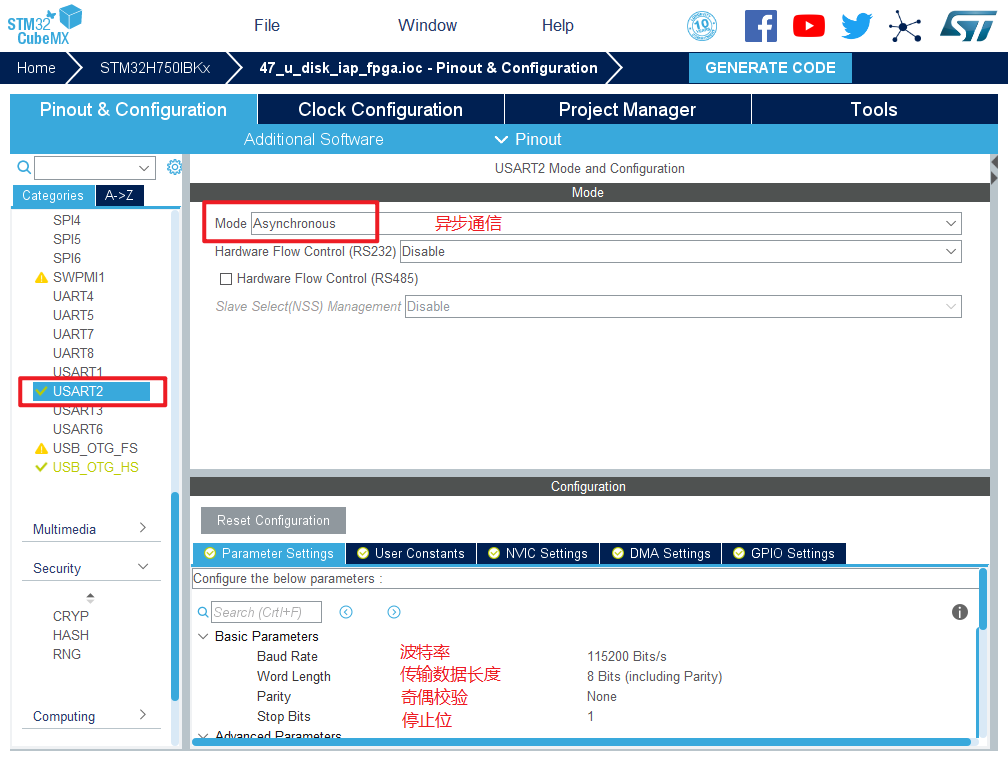Click the GENERATE CODE button
Image resolution: width=1008 pixels, height=761 pixels.
click(770, 68)
